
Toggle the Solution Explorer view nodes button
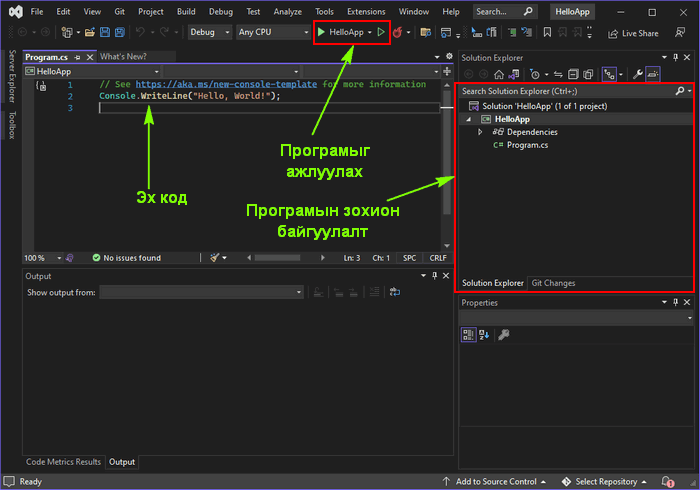pyautogui.click(x=609, y=74)
